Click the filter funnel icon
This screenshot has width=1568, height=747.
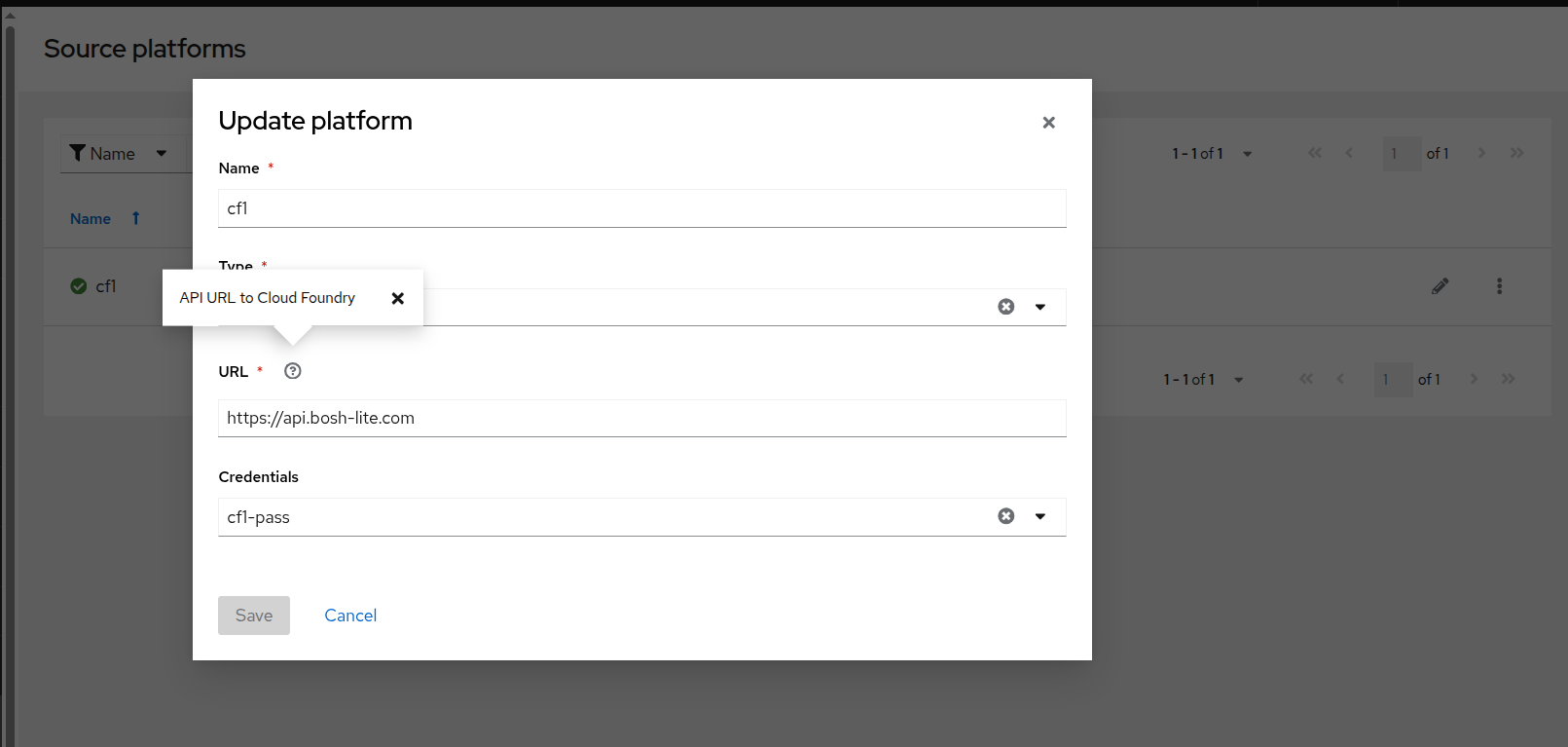click(x=78, y=153)
